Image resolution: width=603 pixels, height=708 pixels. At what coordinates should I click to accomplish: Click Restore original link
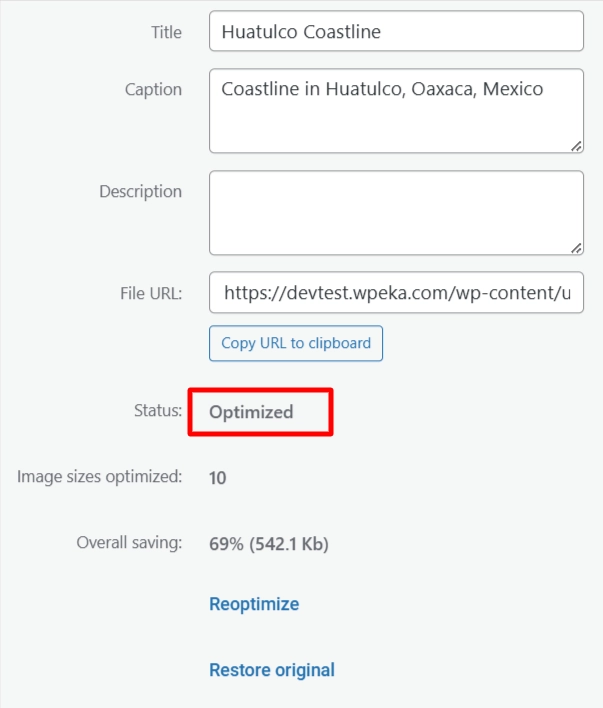272,670
